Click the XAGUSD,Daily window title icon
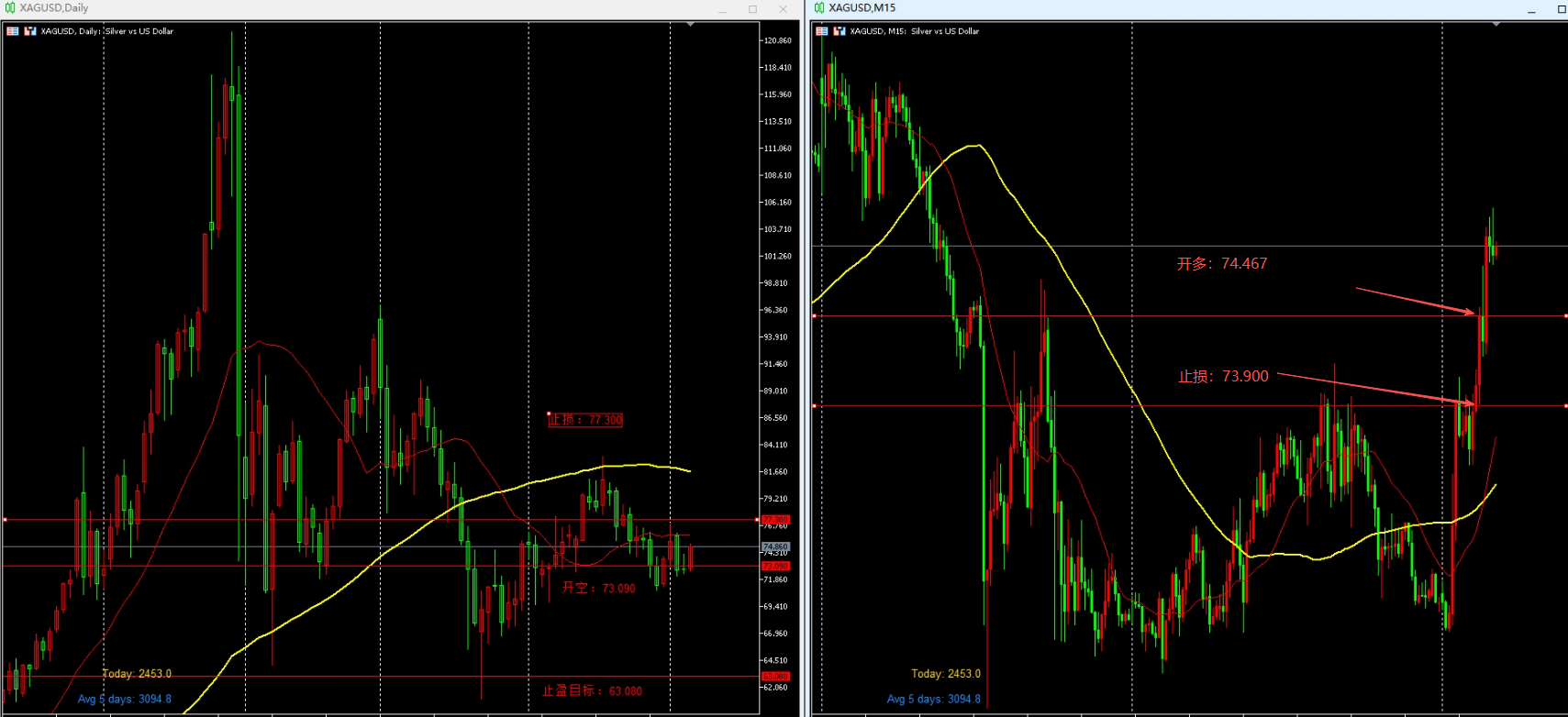The width and height of the screenshot is (1568, 717). (x=10, y=8)
